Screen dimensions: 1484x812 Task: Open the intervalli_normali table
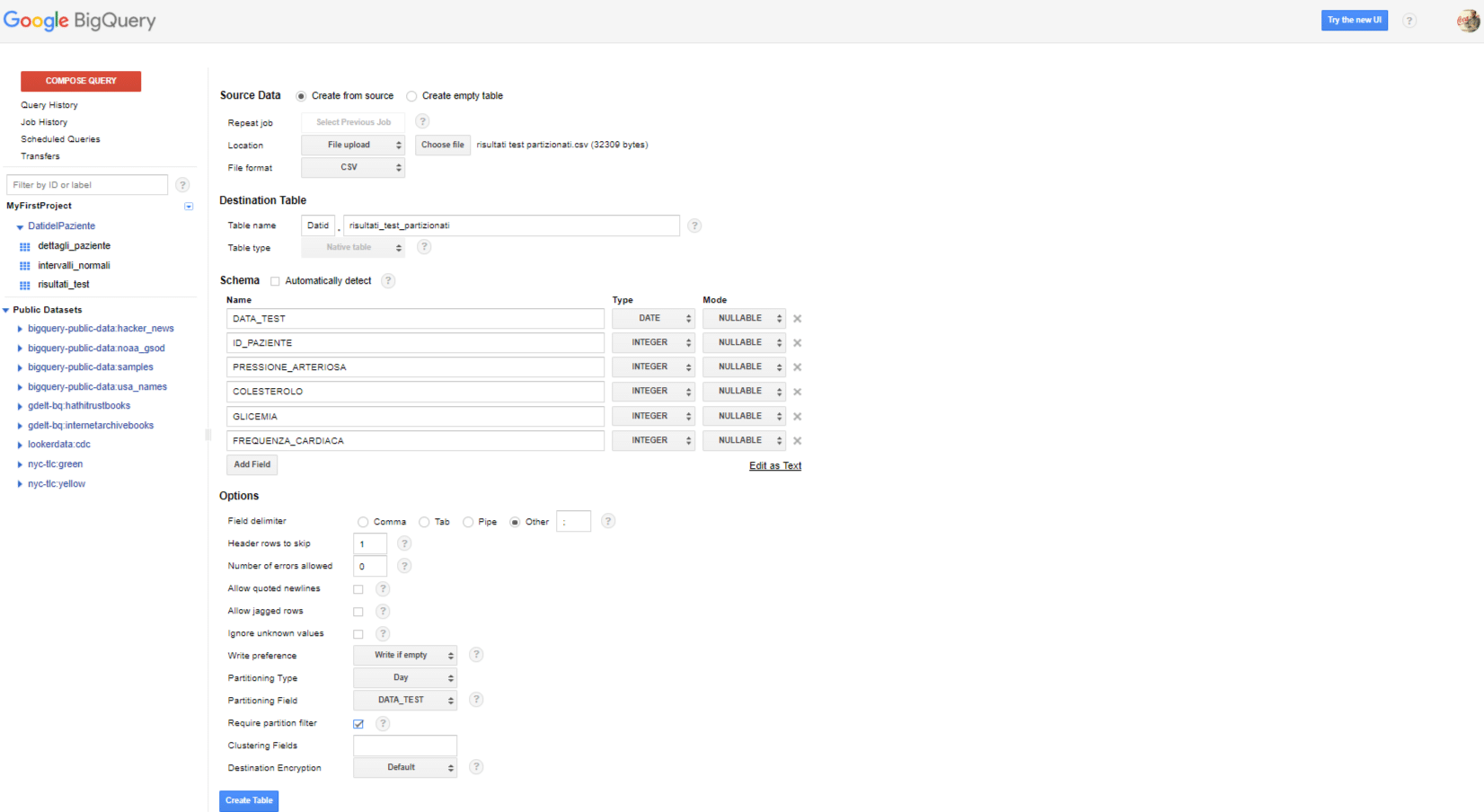click(x=74, y=266)
